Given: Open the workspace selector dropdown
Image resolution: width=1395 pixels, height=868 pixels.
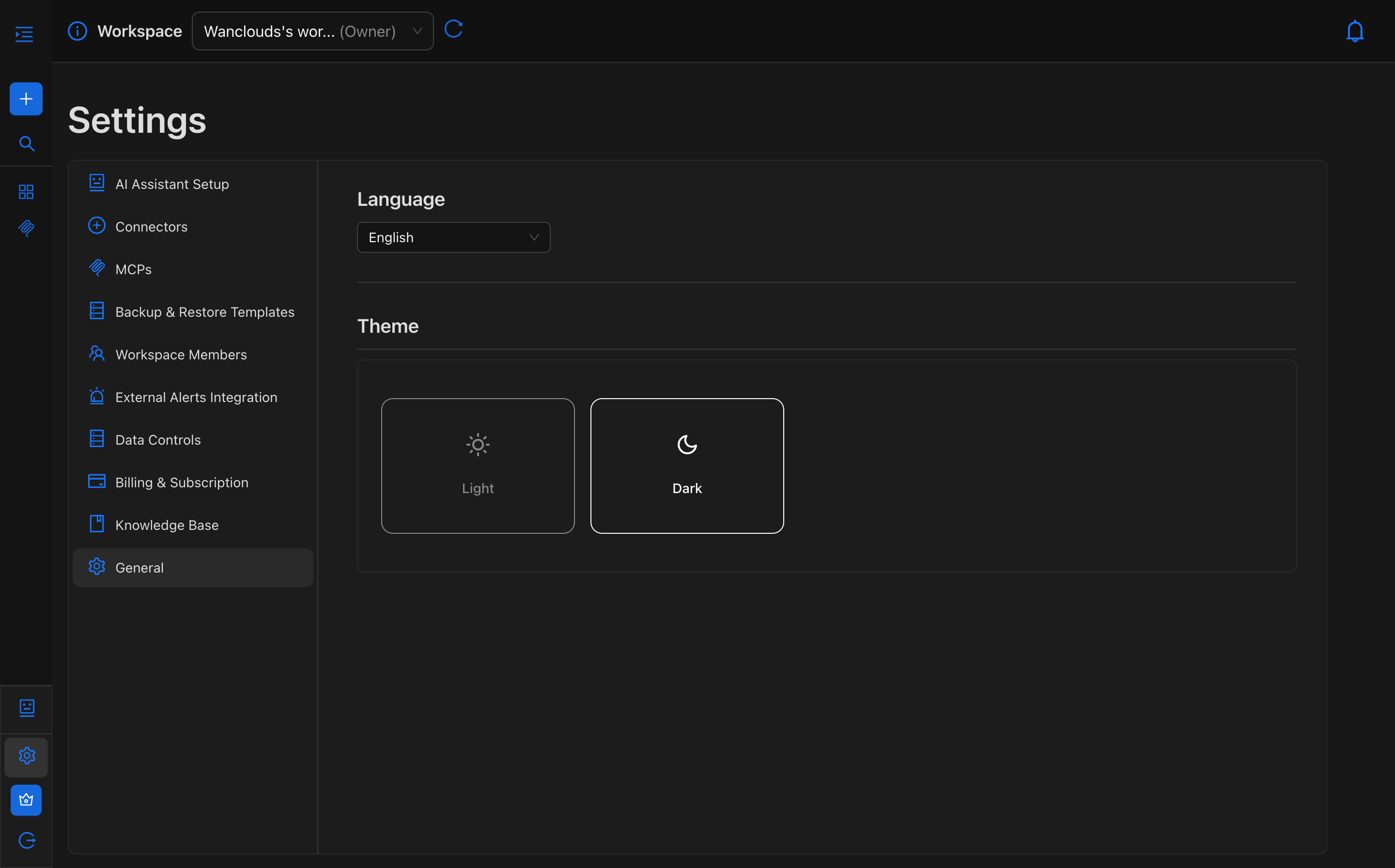Looking at the screenshot, I should [312, 31].
